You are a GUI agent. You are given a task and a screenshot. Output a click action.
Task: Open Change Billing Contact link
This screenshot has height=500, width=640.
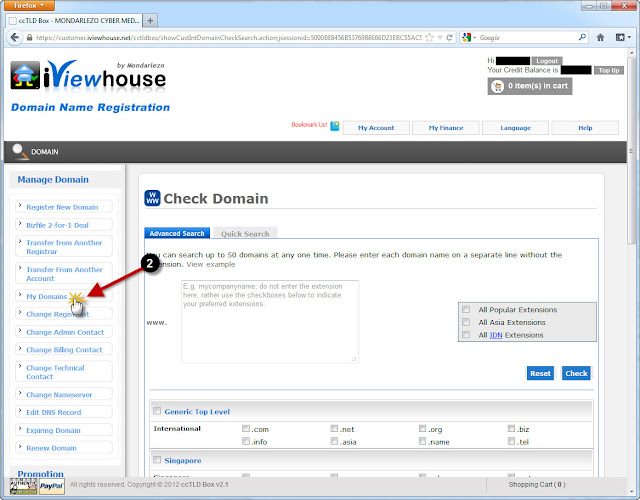tap(64, 350)
